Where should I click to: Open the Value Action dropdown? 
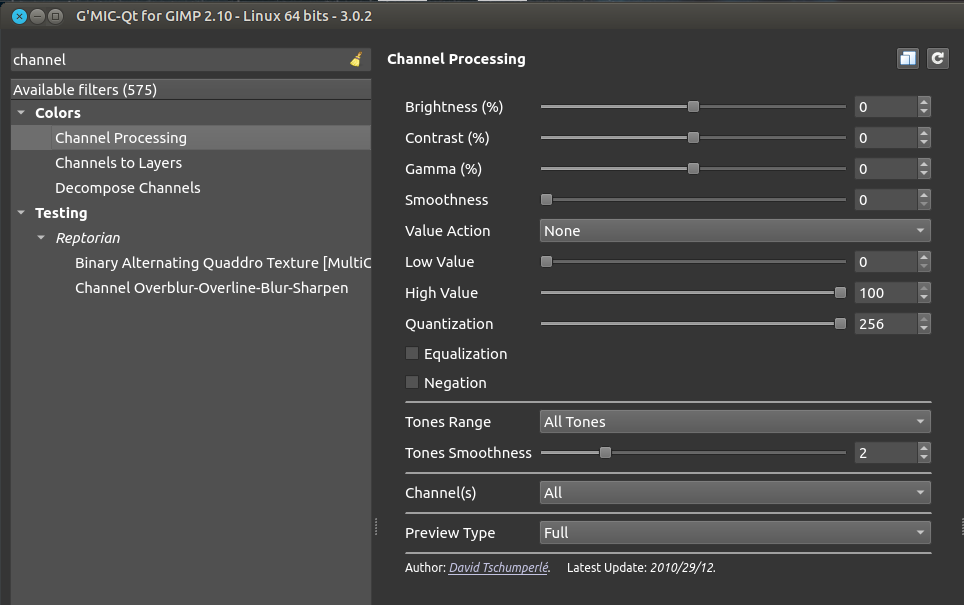(734, 231)
